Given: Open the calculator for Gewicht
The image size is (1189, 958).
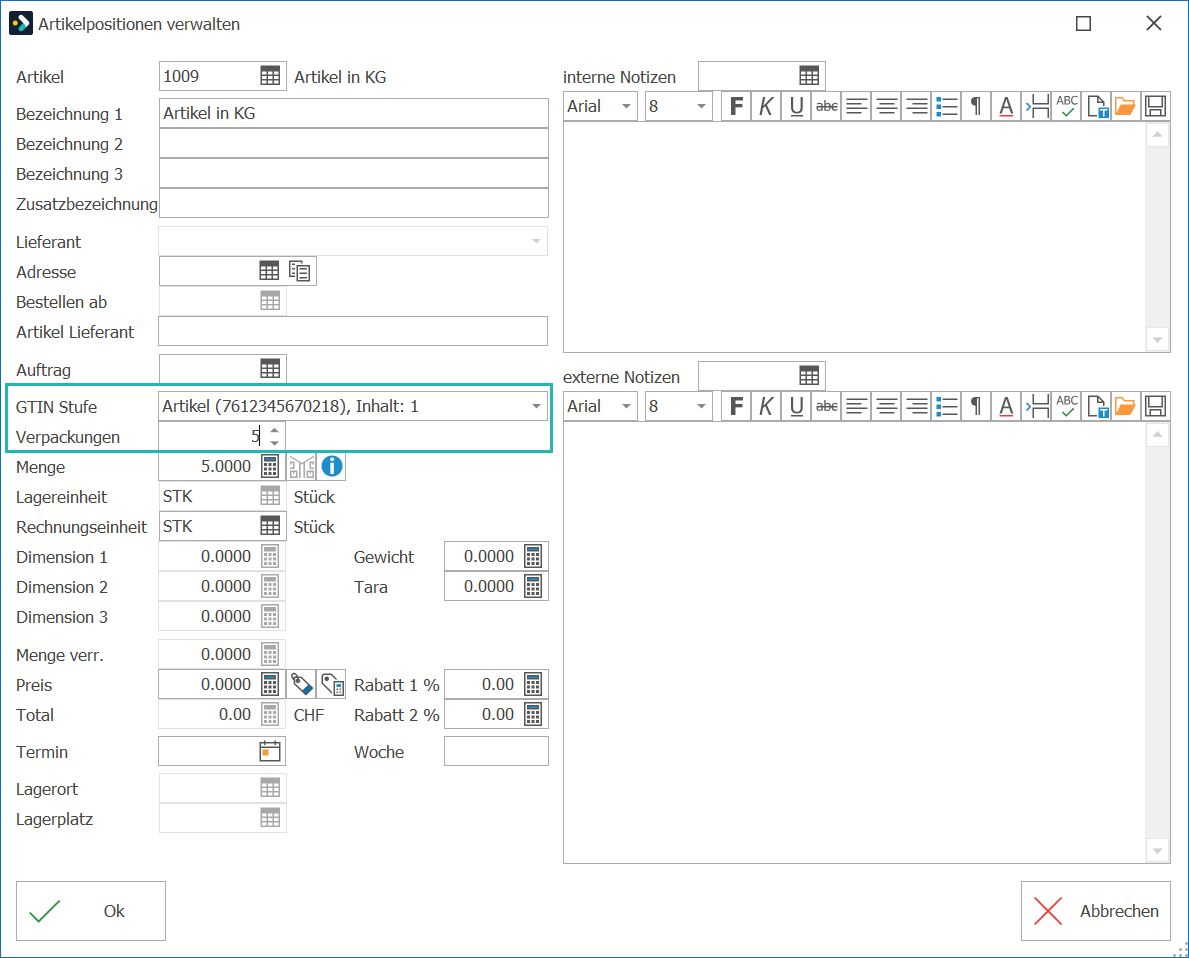Looking at the screenshot, I should 533,556.
